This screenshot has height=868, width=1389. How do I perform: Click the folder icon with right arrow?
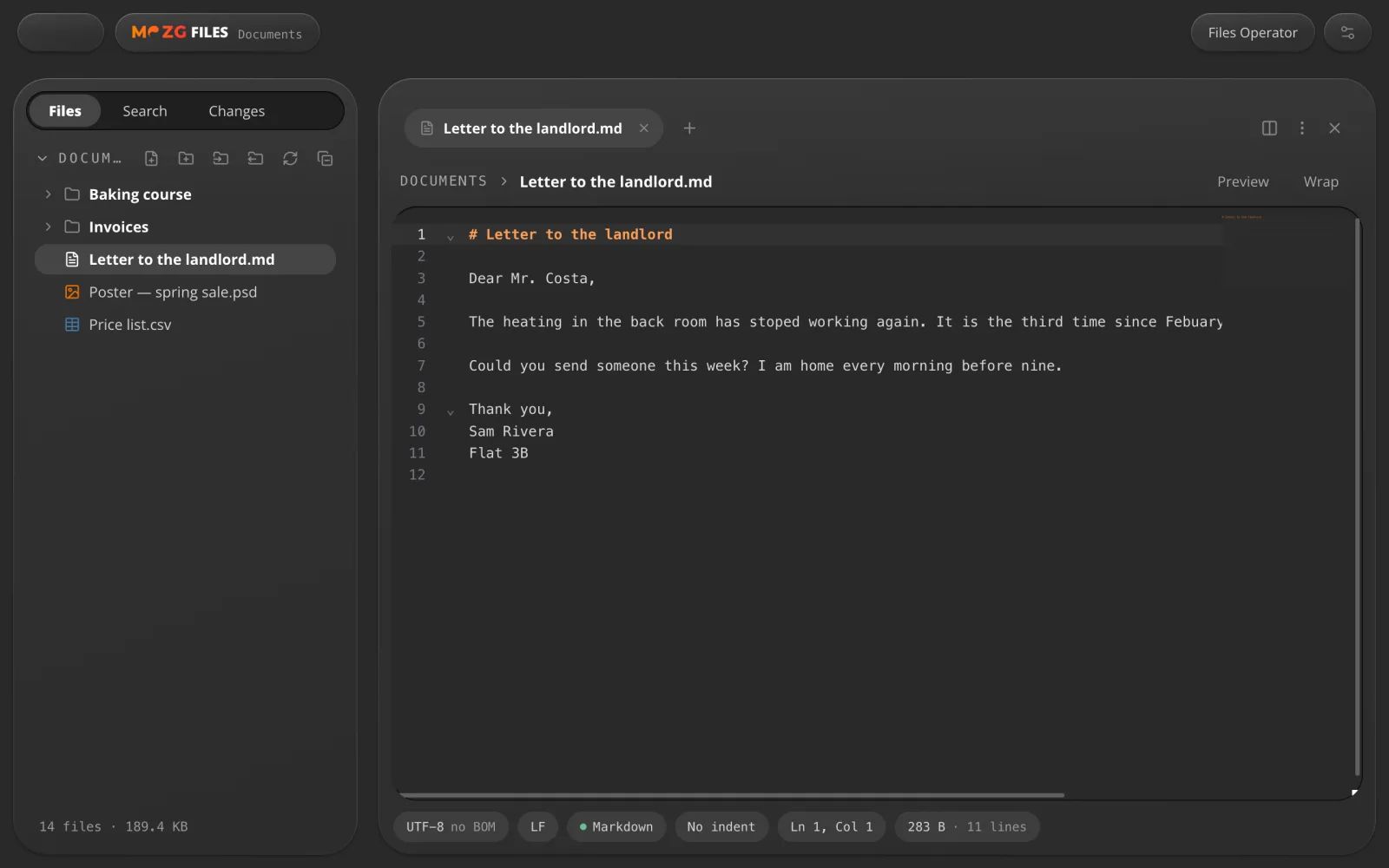pos(221,158)
